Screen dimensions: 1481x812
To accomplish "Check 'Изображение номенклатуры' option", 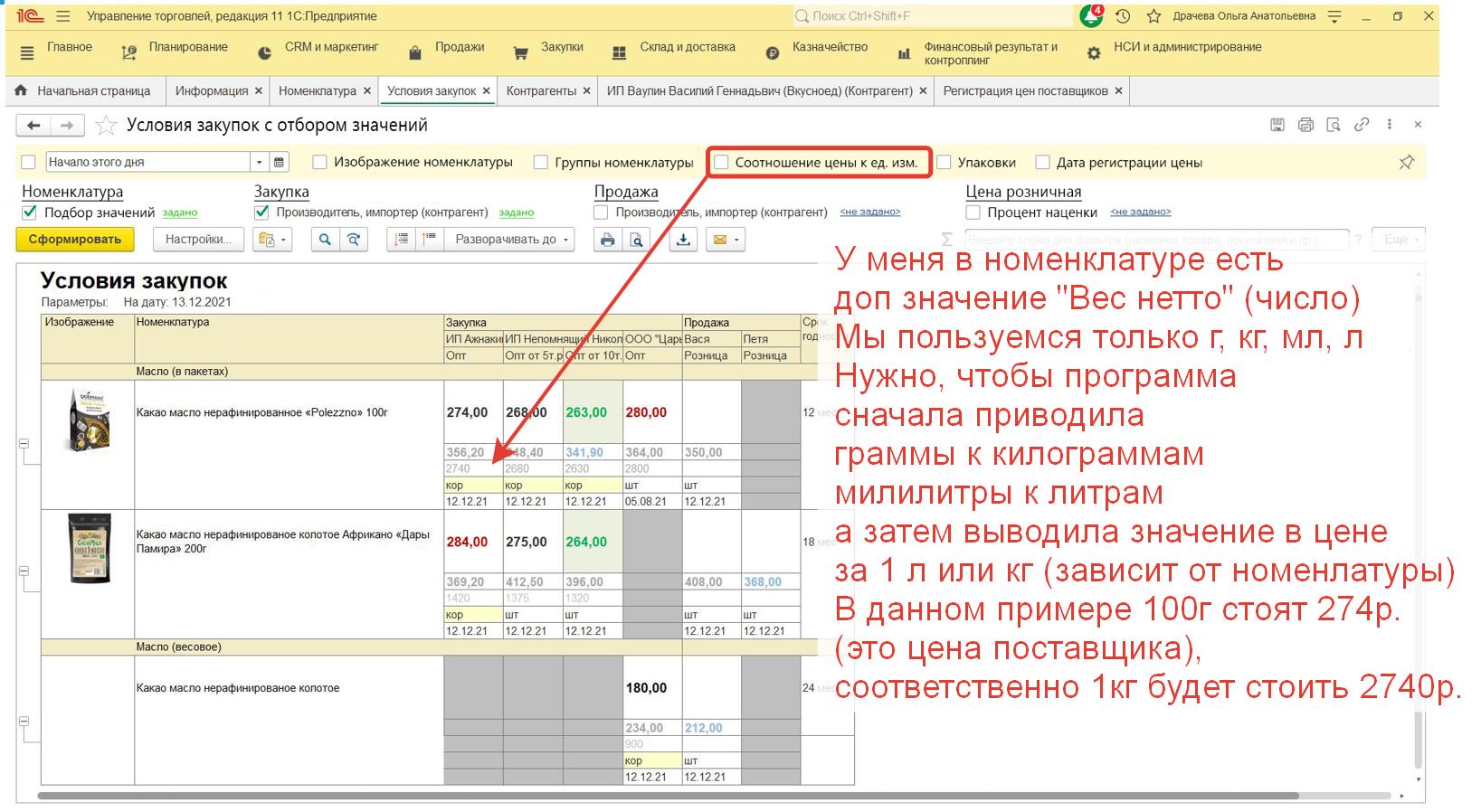I will click(x=319, y=163).
